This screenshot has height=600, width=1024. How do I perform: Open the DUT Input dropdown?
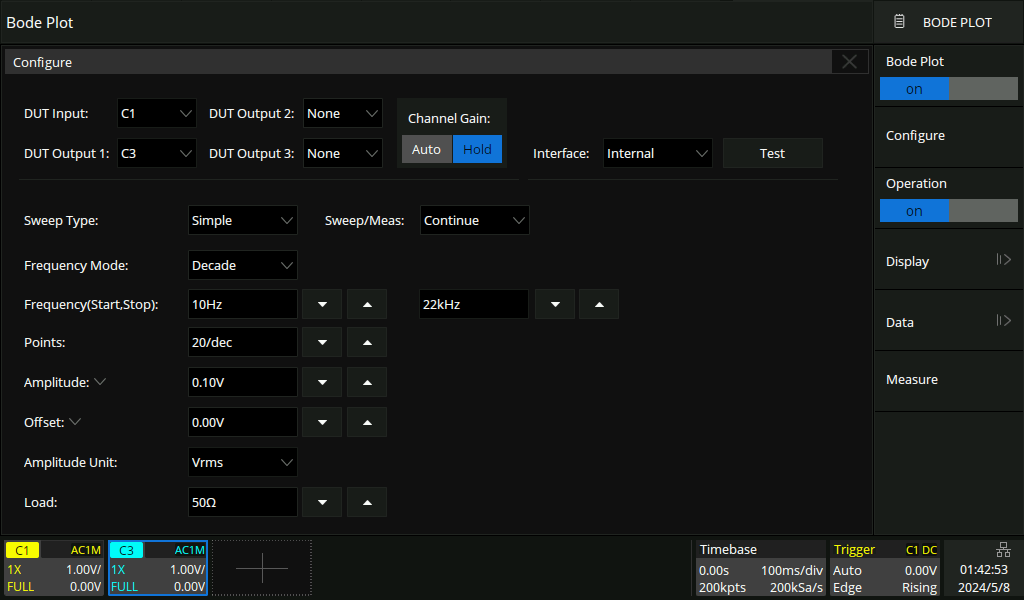tap(157, 114)
